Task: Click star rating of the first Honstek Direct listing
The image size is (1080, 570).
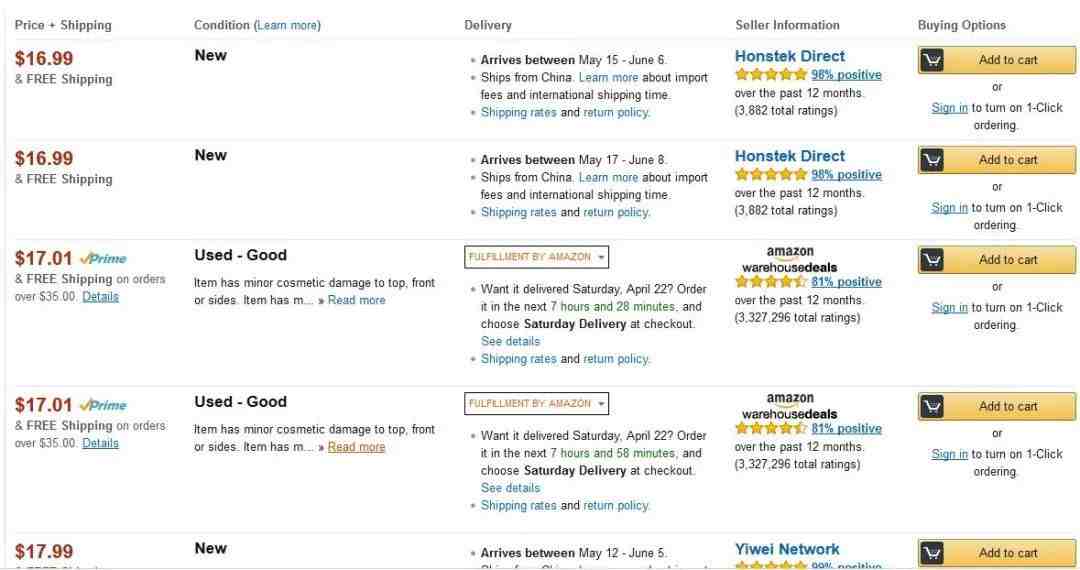Action: click(x=771, y=75)
